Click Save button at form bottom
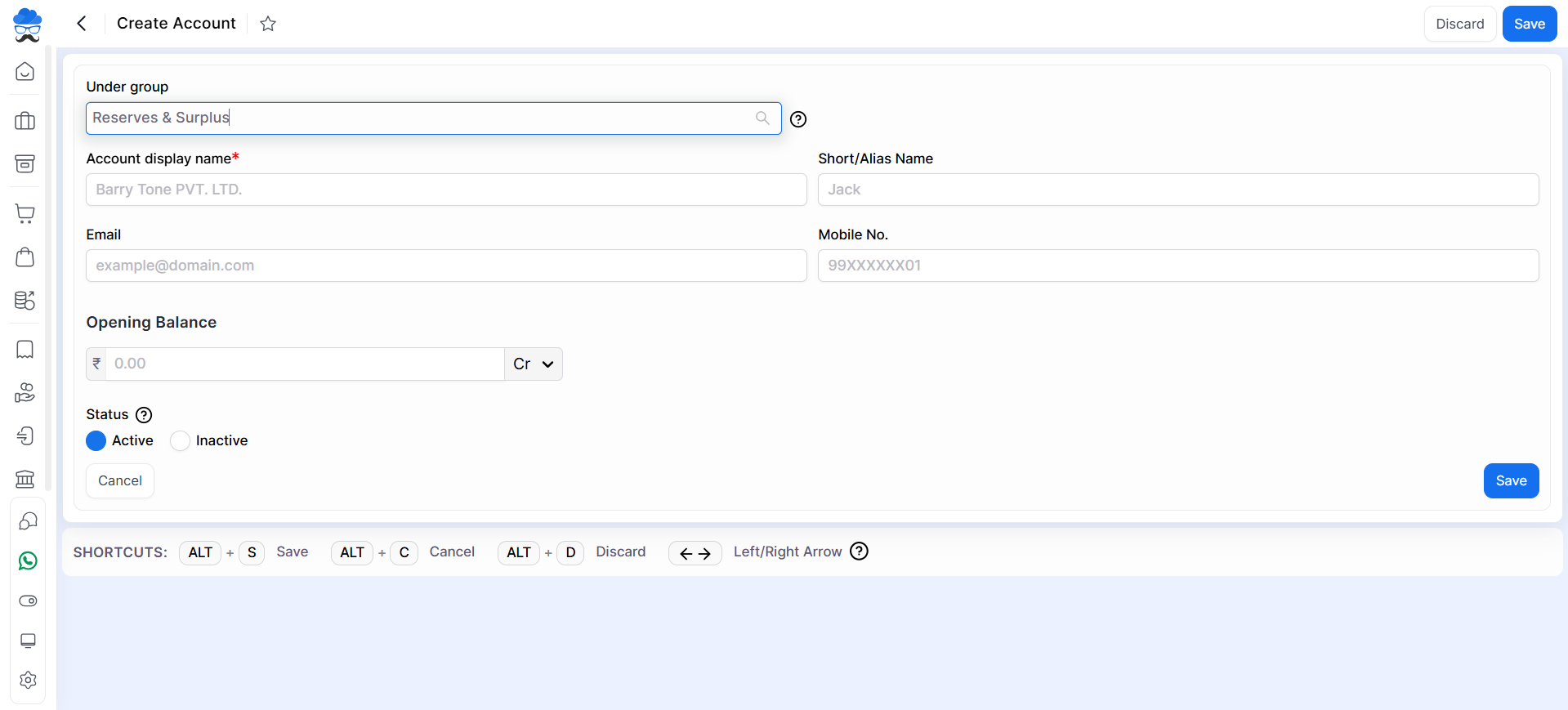Image resolution: width=1568 pixels, height=710 pixels. click(x=1511, y=480)
